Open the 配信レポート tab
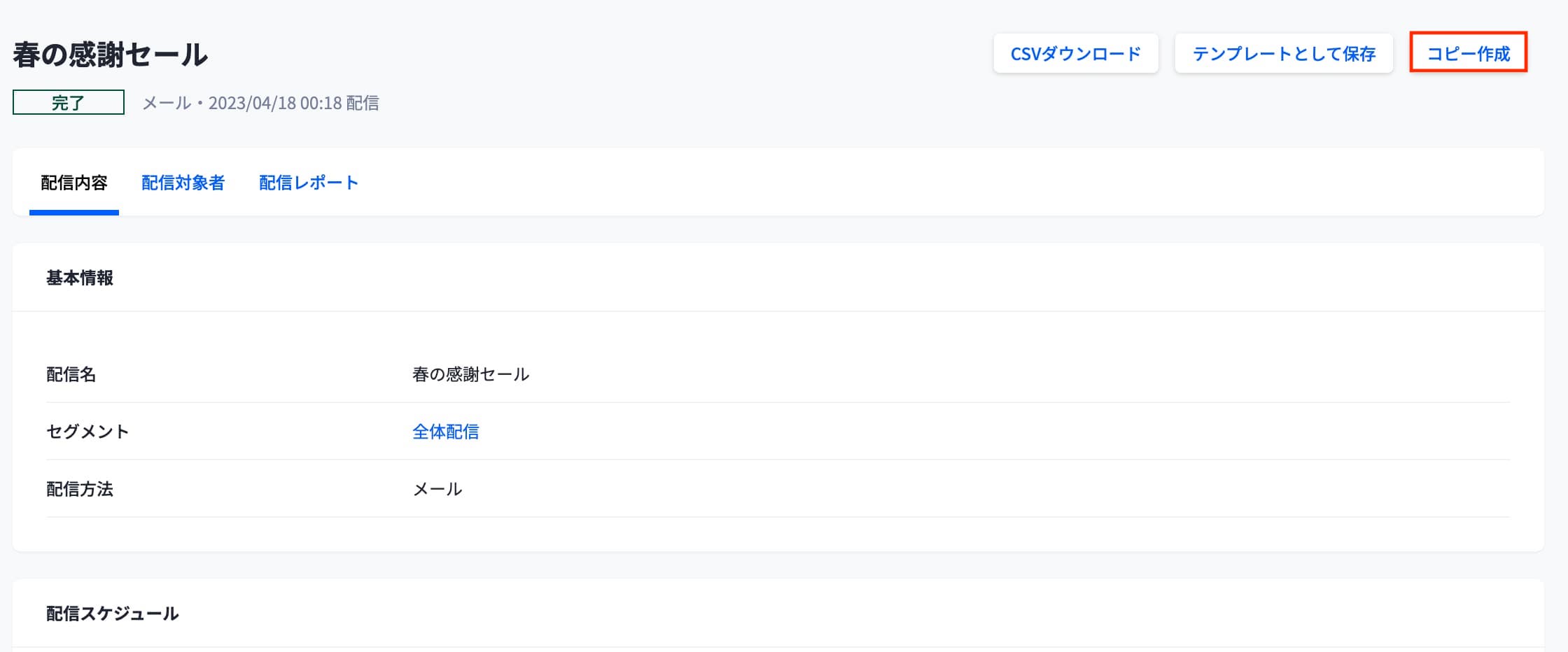This screenshot has width=1568, height=652. (x=308, y=183)
